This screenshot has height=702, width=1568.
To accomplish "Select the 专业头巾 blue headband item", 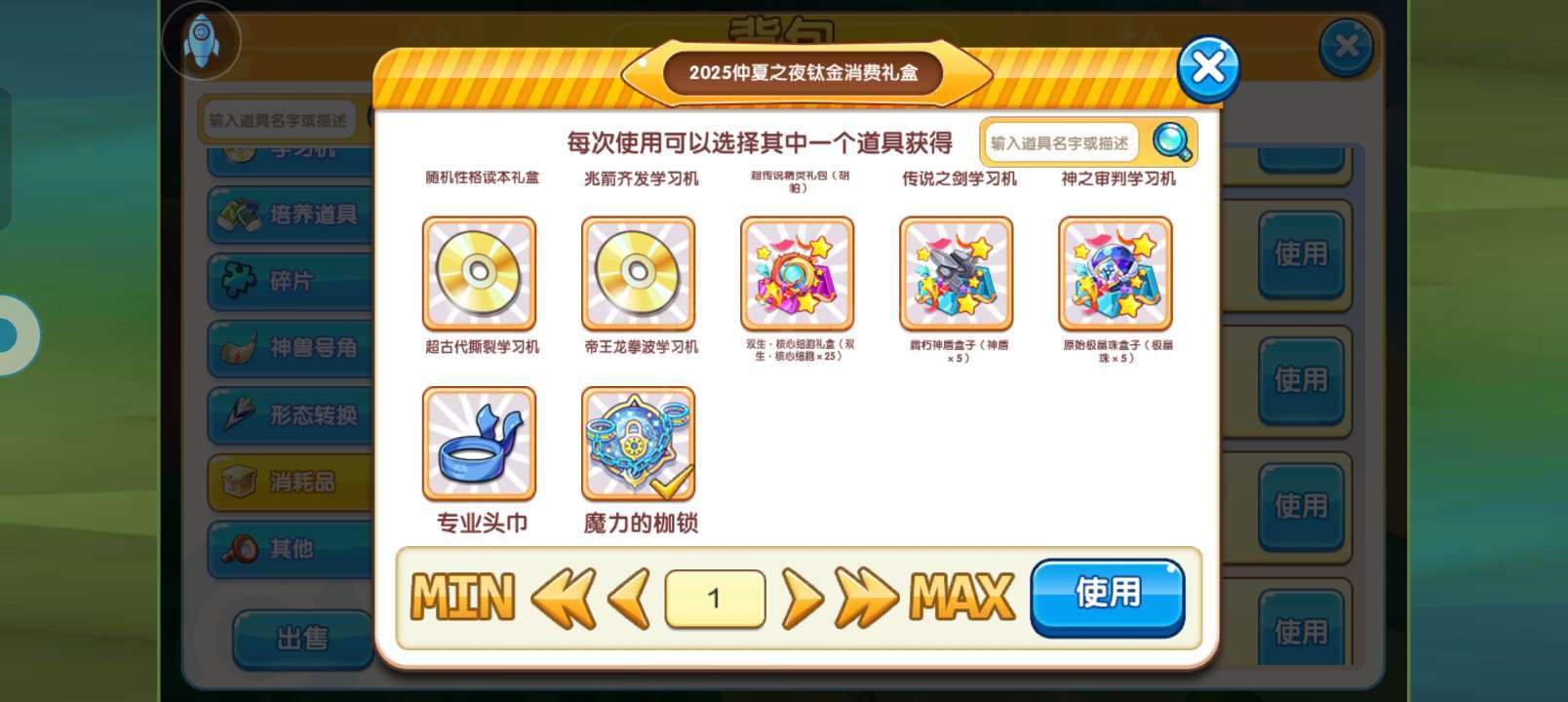I will (x=479, y=444).
